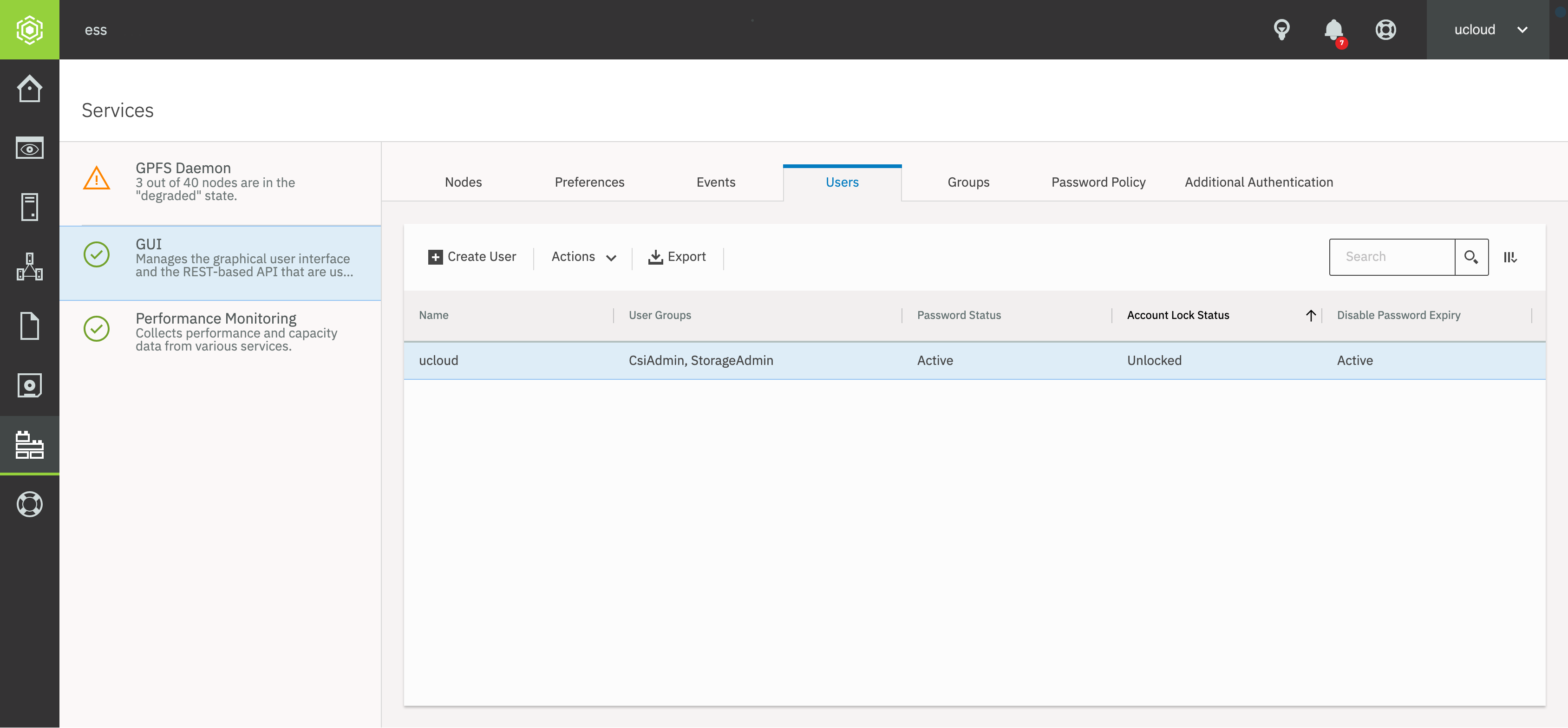Open the Cluster network icon in sidebar

[29, 266]
